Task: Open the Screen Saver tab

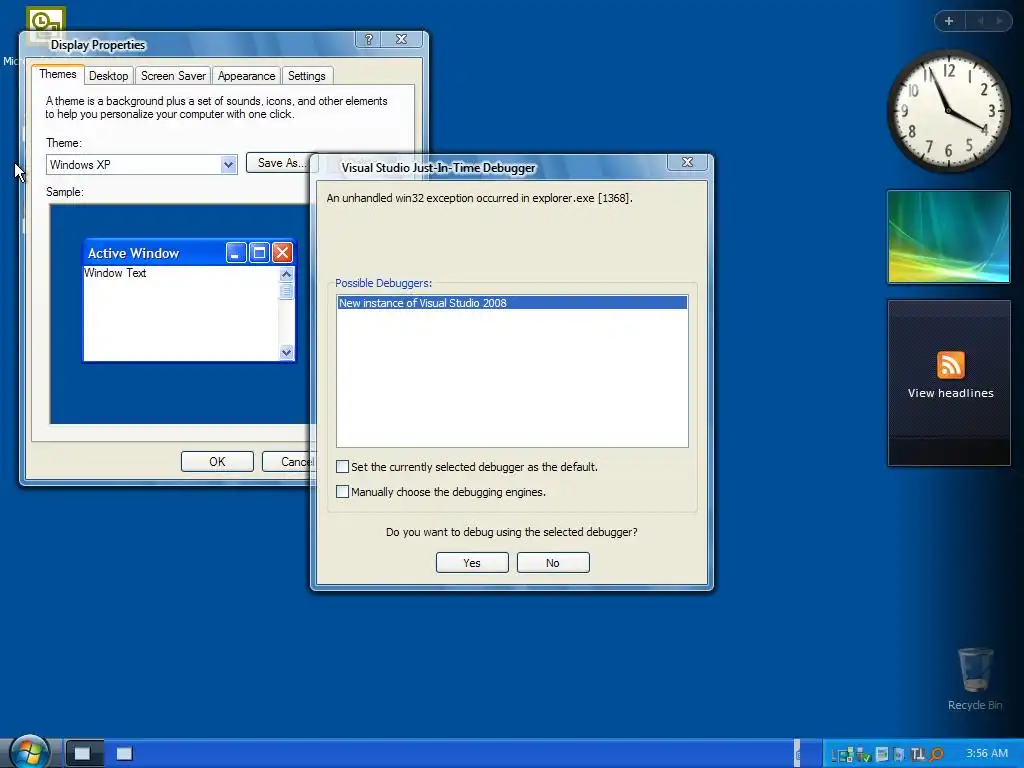Action: pos(173,76)
